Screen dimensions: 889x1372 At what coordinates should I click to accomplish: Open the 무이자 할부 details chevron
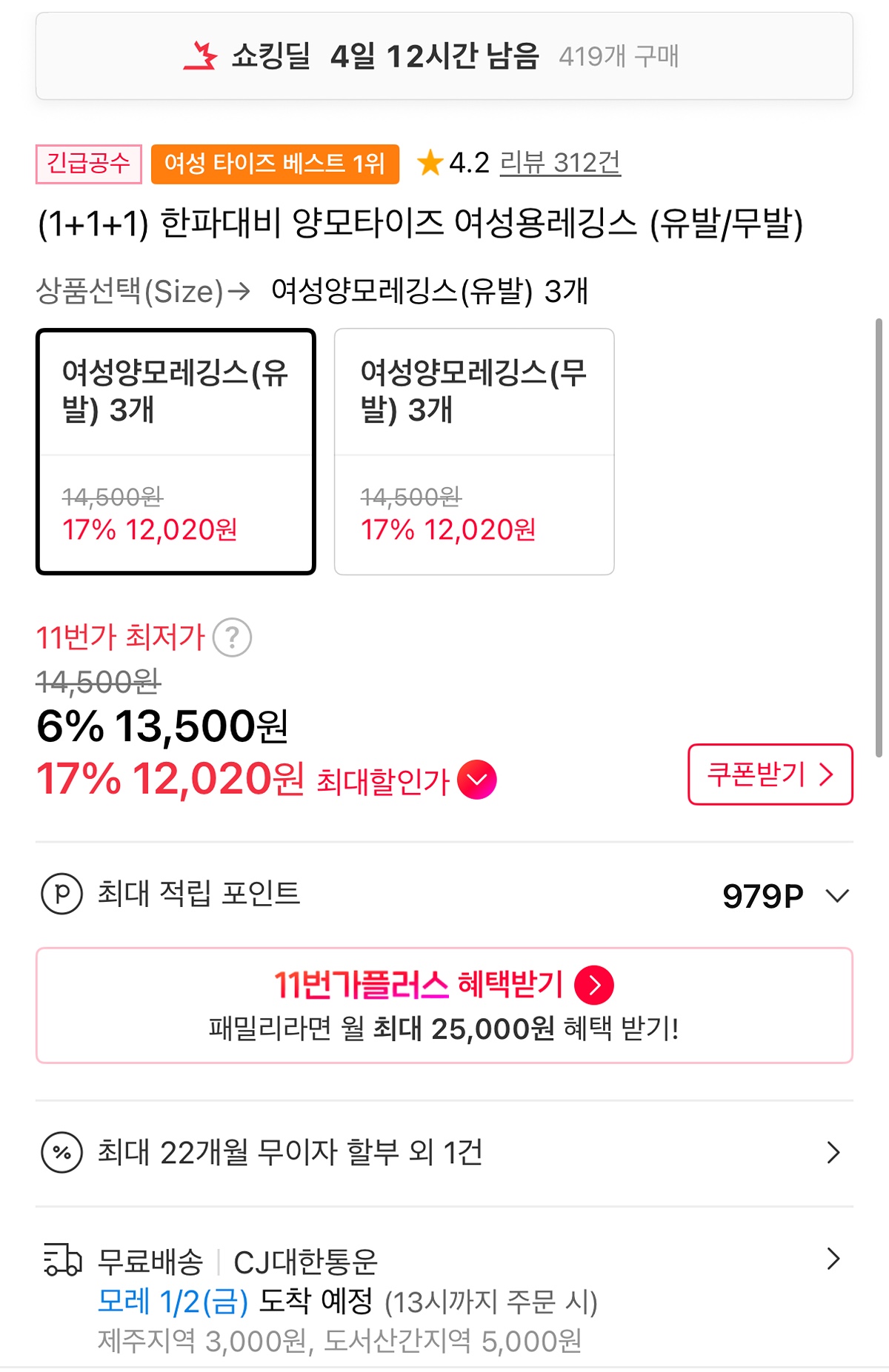[x=833, y=1152]
